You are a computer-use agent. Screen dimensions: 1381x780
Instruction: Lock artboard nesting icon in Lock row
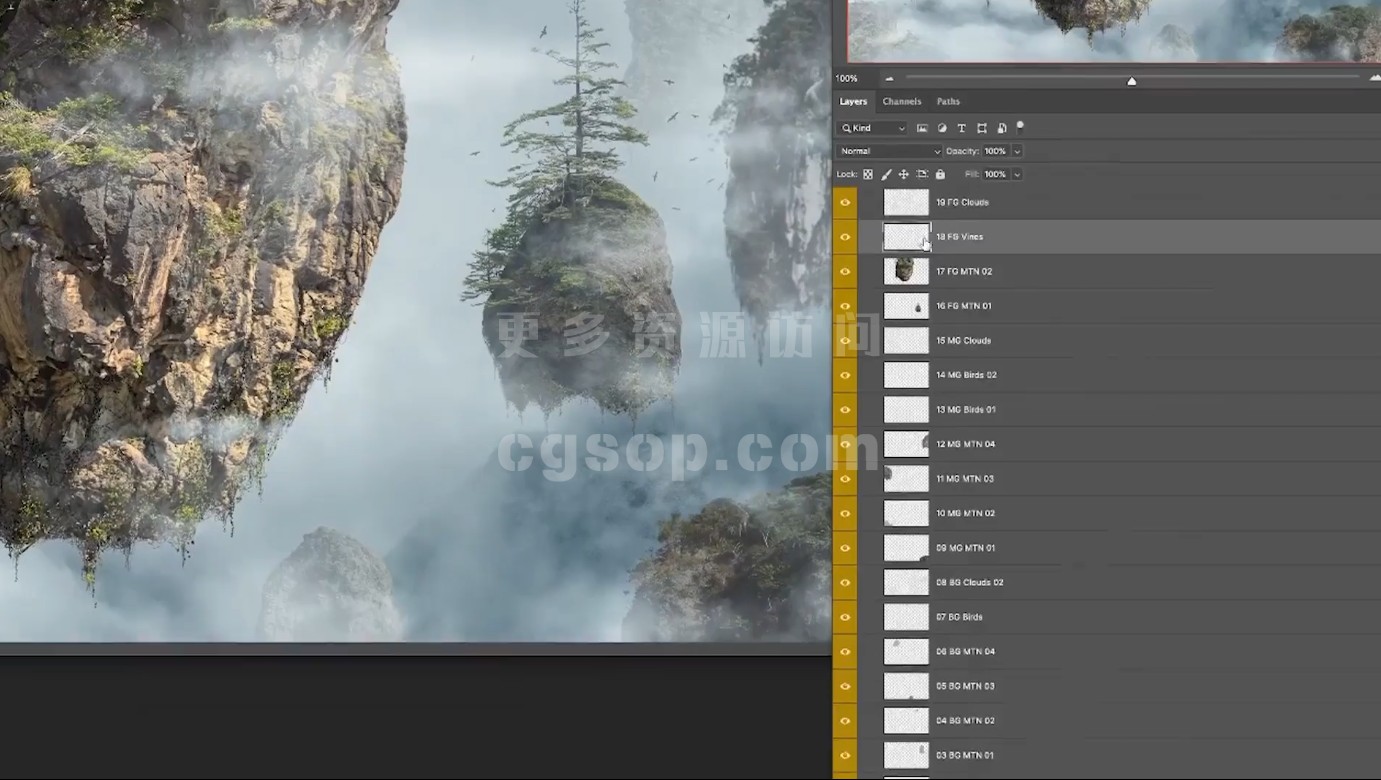[922, 174]
